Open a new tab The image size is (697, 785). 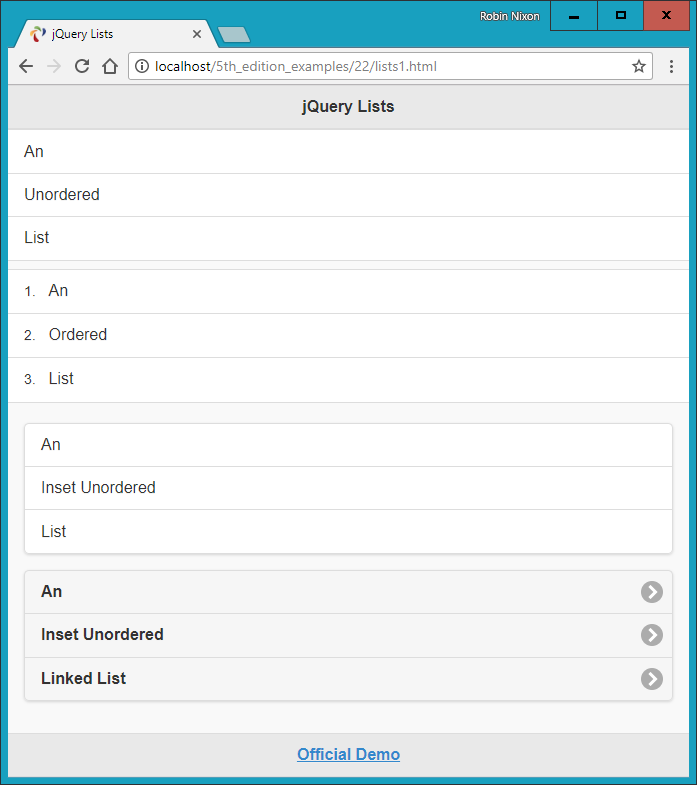[234, 35]
